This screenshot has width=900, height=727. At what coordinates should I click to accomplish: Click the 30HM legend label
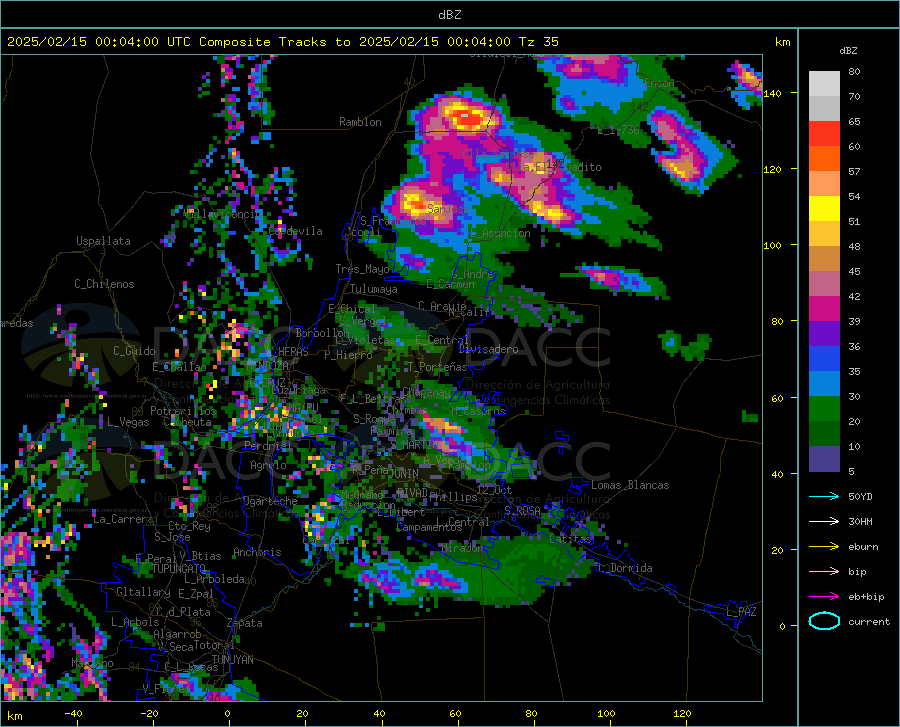click(860, 522)
